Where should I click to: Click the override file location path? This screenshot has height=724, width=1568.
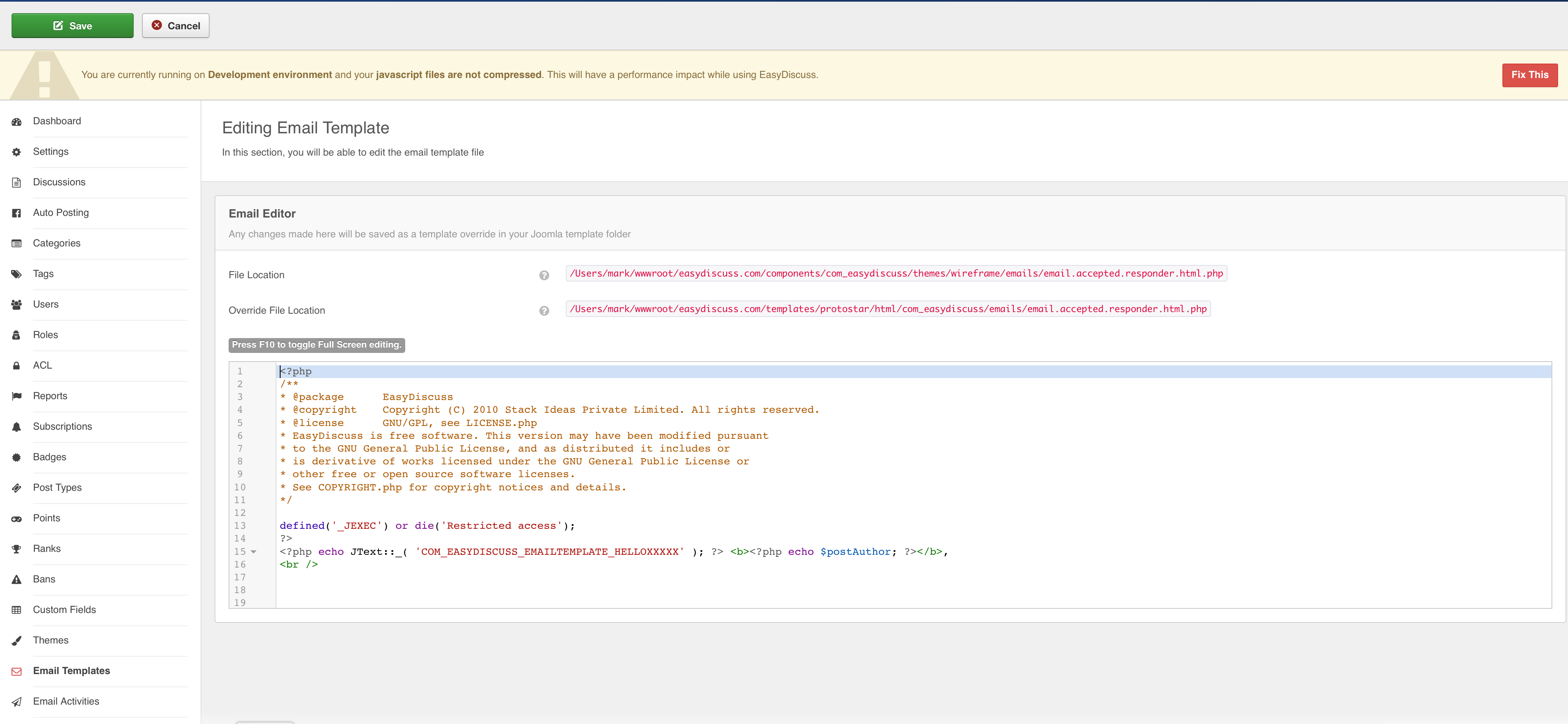tap(888, 309)
